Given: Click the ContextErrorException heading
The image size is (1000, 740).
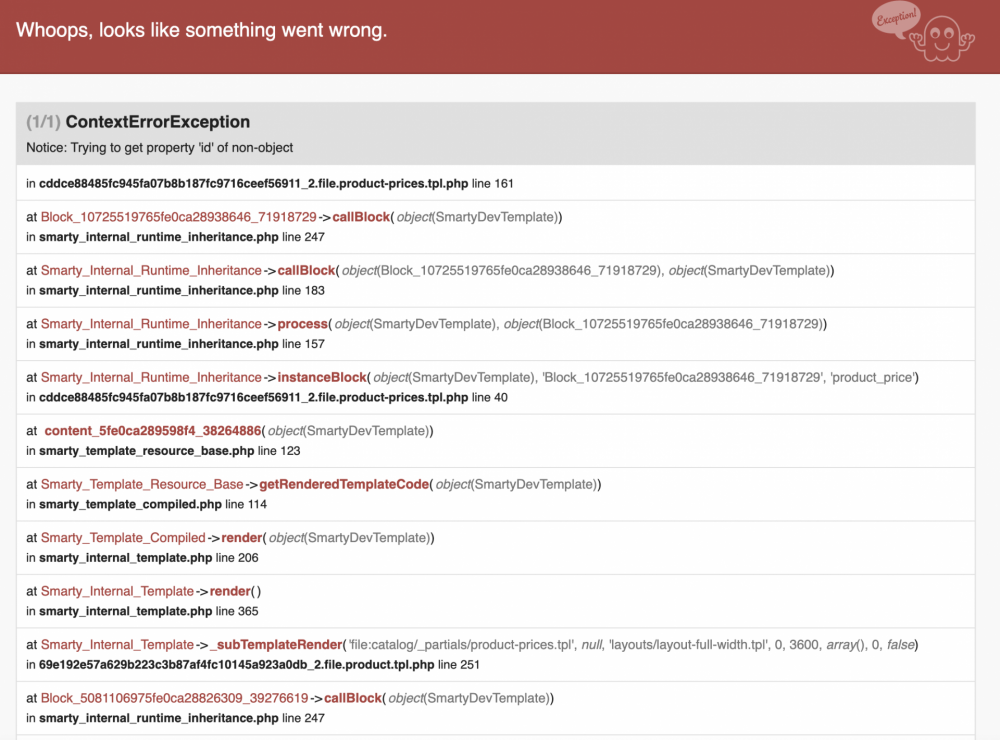Looking at the screenshot, I should coord(157,122).
